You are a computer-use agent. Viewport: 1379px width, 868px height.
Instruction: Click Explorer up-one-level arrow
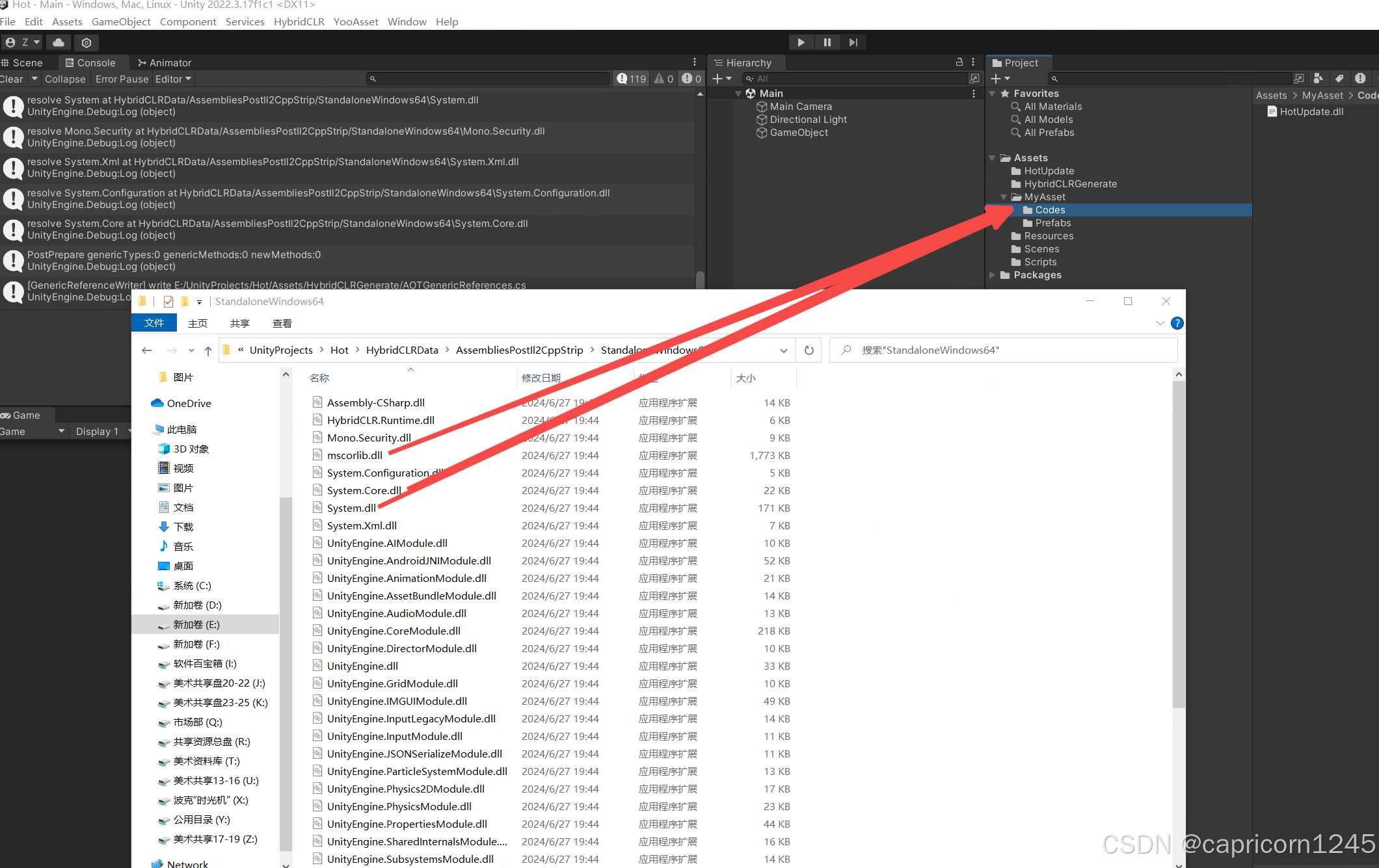tap(208, 350)
